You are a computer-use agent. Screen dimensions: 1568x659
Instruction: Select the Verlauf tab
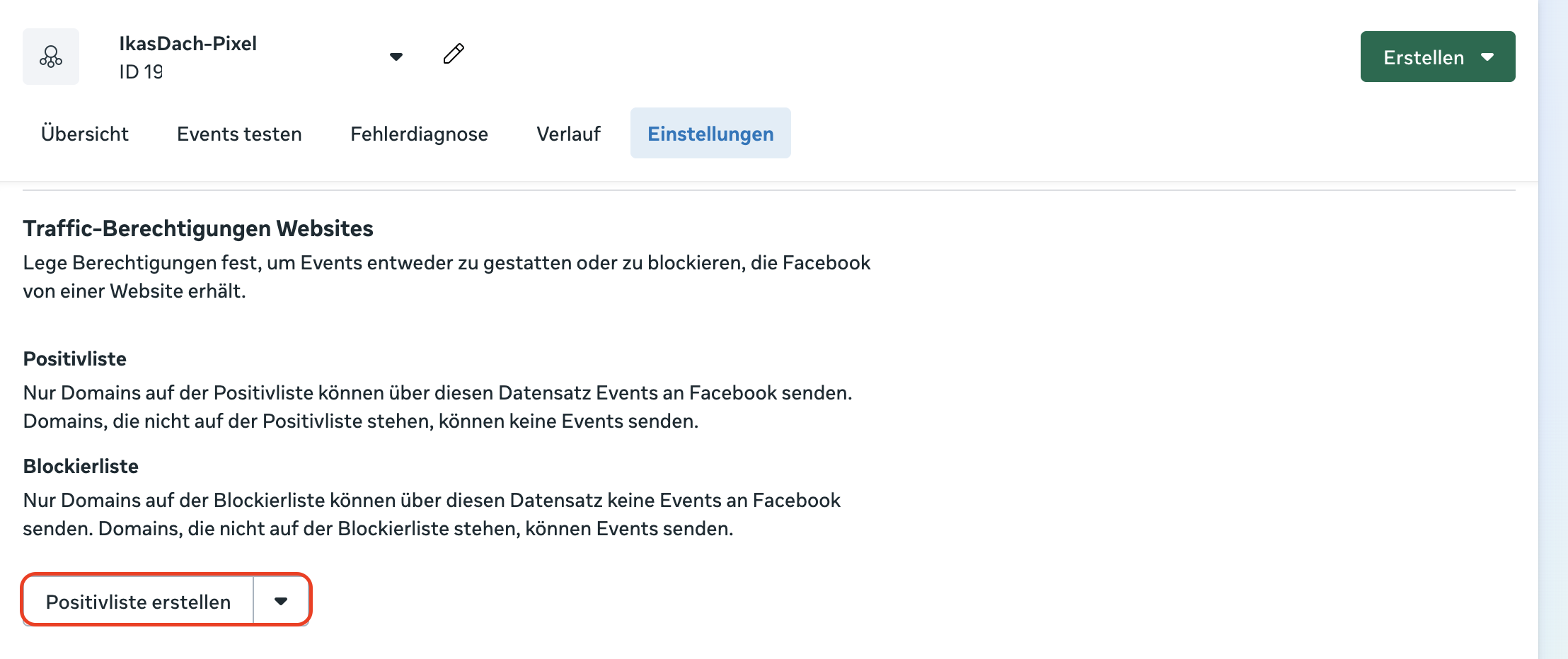pyautogui.click(x=568, y=134)
